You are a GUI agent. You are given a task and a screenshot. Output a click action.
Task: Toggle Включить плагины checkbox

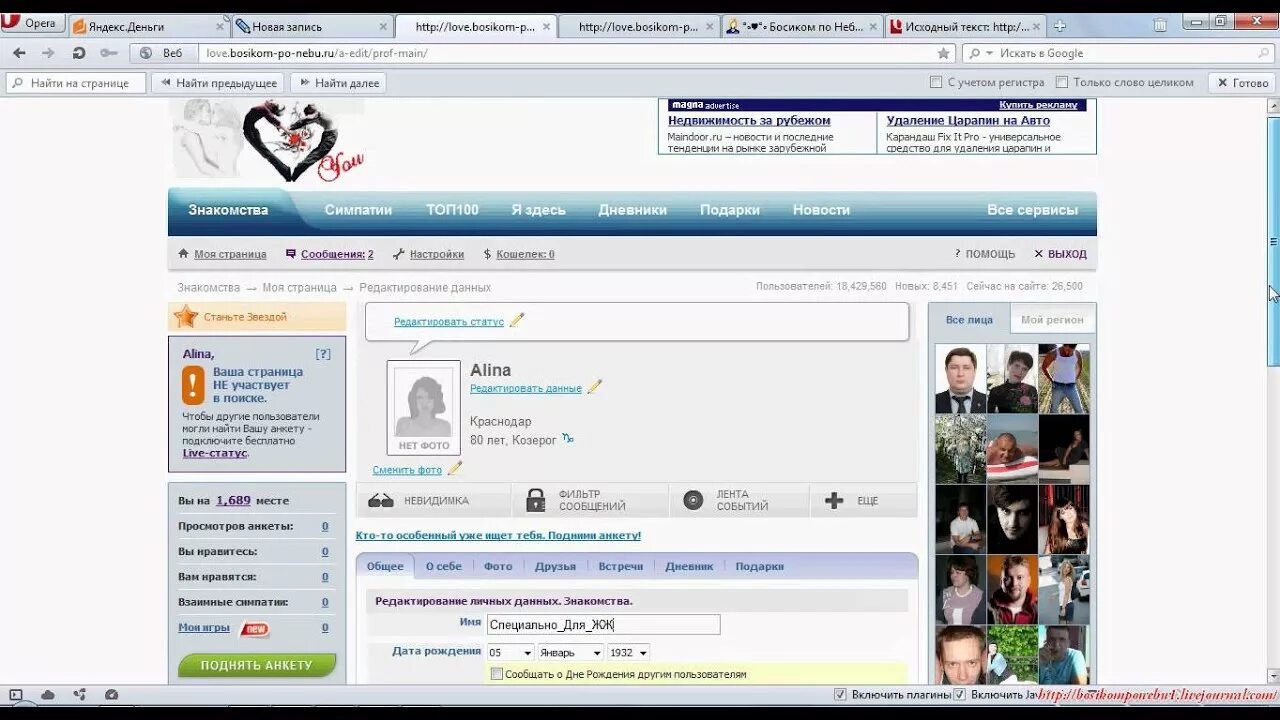840,694
